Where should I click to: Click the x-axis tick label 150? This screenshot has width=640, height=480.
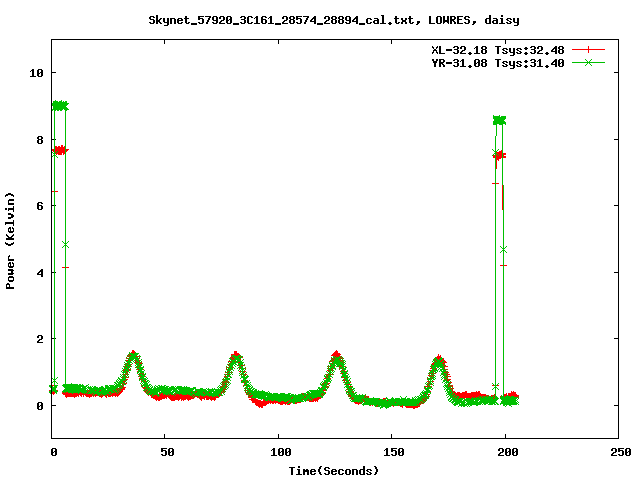[x=394, y=452]
